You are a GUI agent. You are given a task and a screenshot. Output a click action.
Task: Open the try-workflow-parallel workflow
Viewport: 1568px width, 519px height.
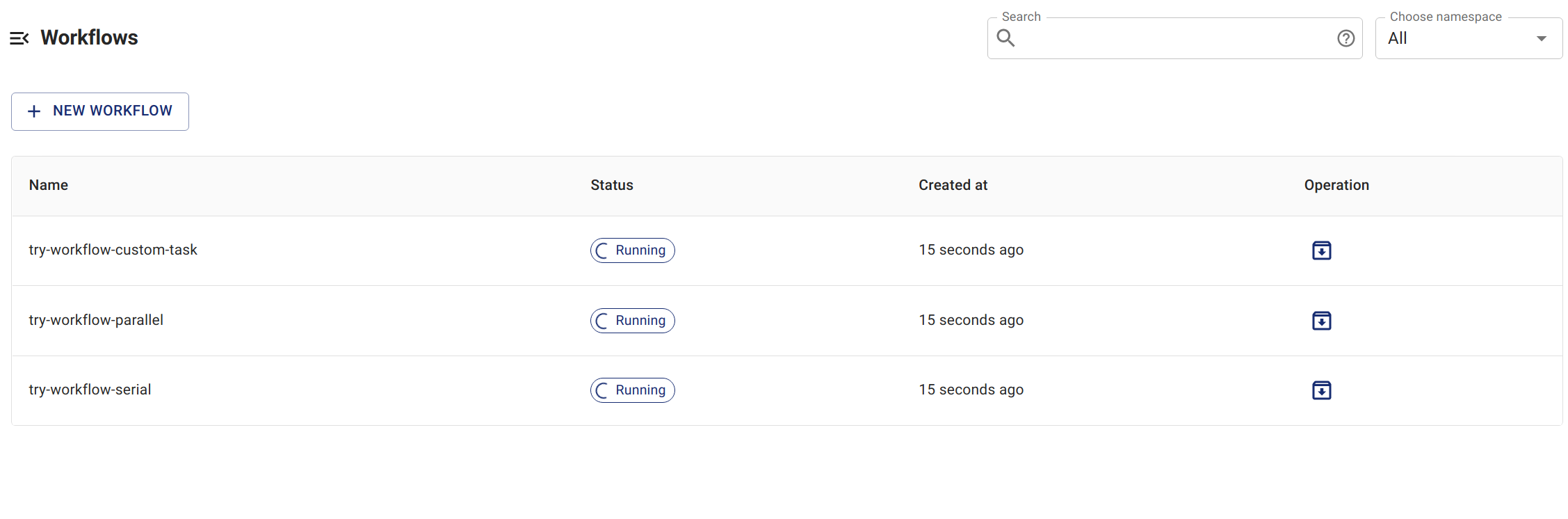tap(96, 320)
